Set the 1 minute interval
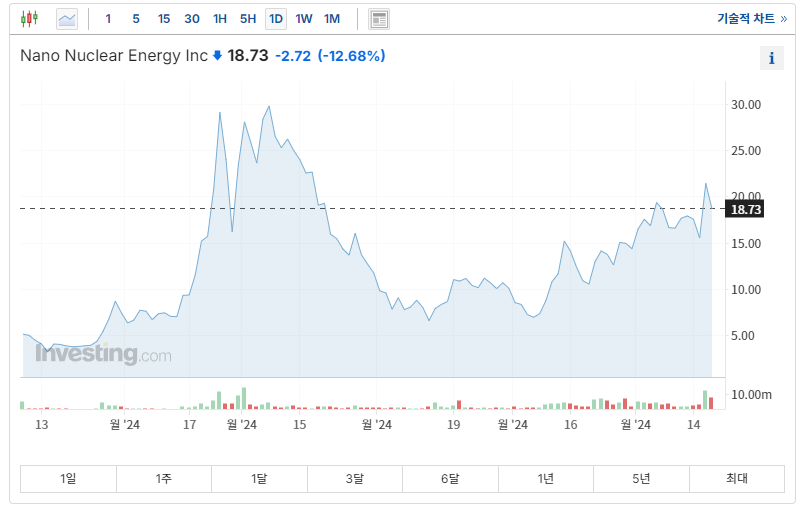The image size is (802, 511). pos(108,19)
